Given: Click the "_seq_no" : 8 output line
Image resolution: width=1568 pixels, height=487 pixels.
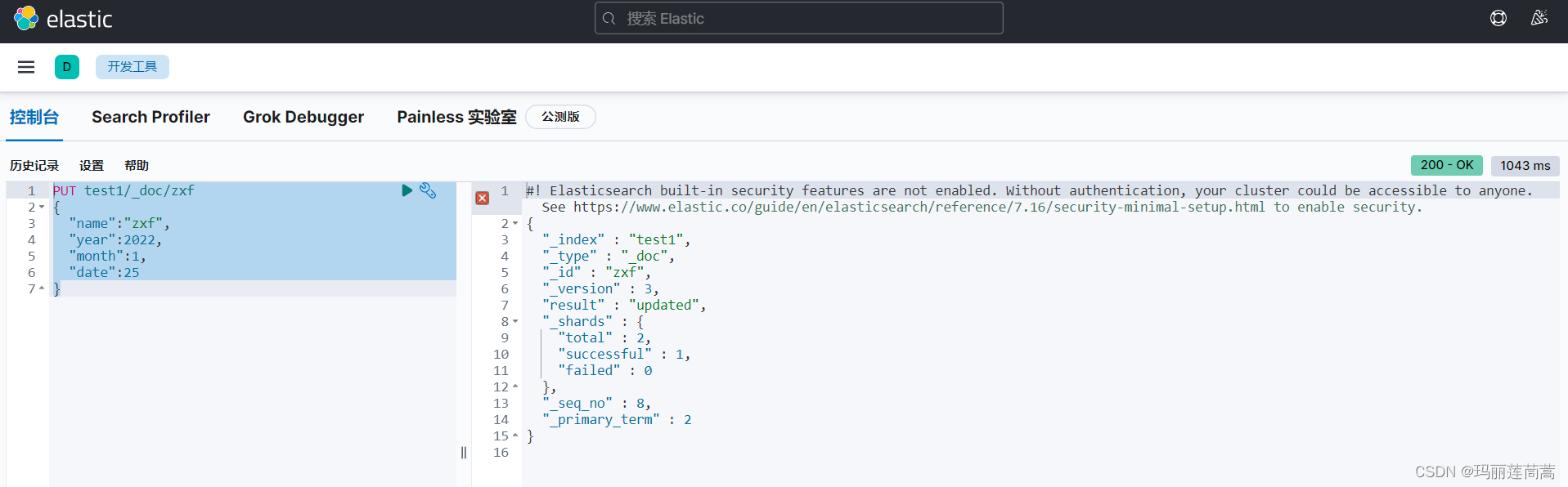Looking at the screenshot, I should point(596,403).
